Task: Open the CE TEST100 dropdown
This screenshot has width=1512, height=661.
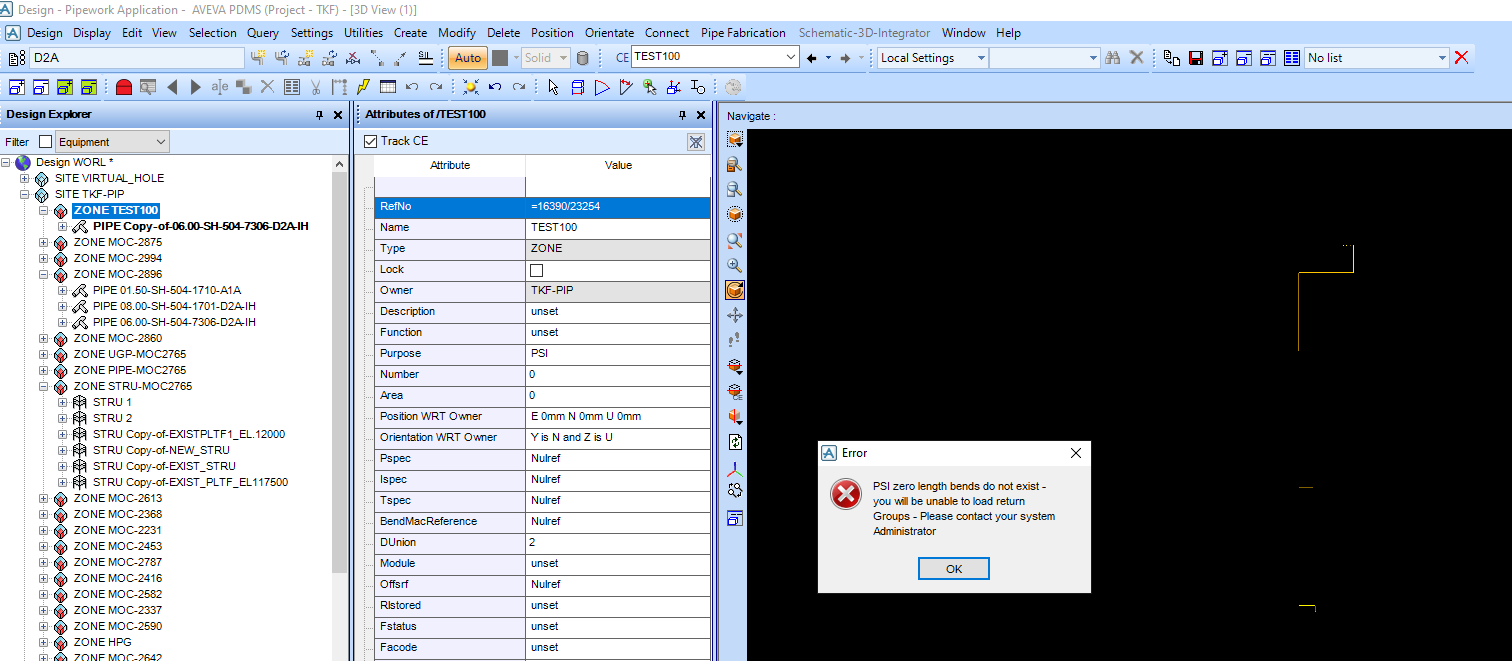Action: (792, 58)
